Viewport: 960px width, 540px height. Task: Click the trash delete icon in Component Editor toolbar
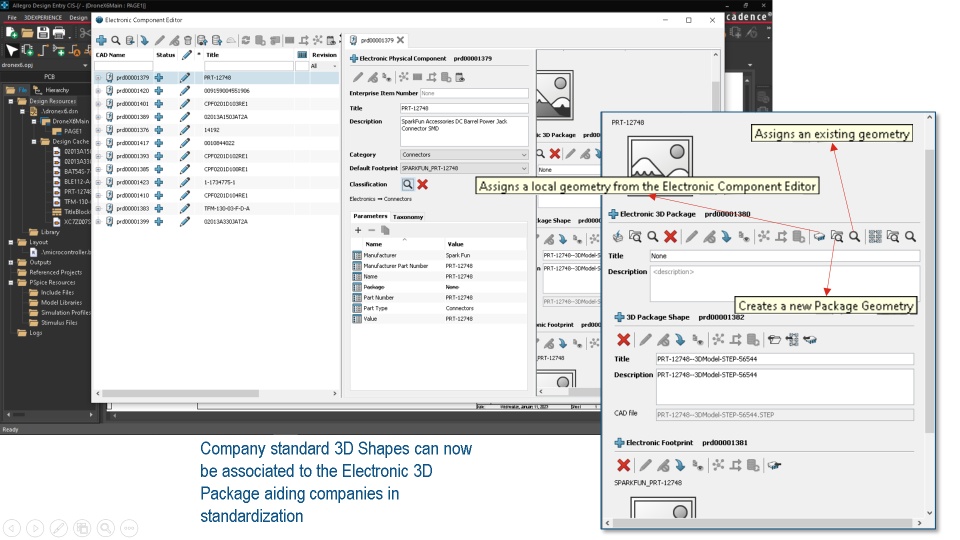[188, 40]
